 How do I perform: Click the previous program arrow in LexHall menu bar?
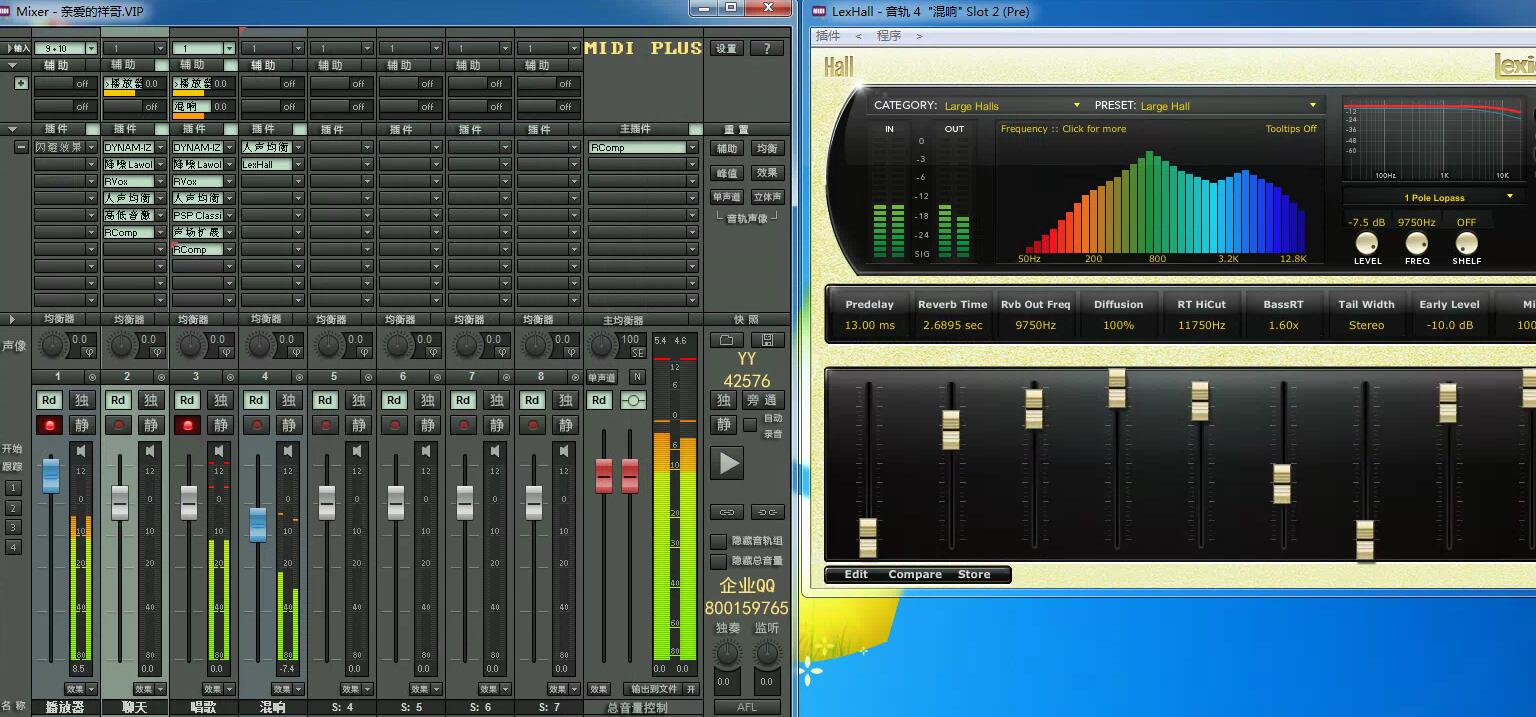pyautogui.click(x=857, y=36)
